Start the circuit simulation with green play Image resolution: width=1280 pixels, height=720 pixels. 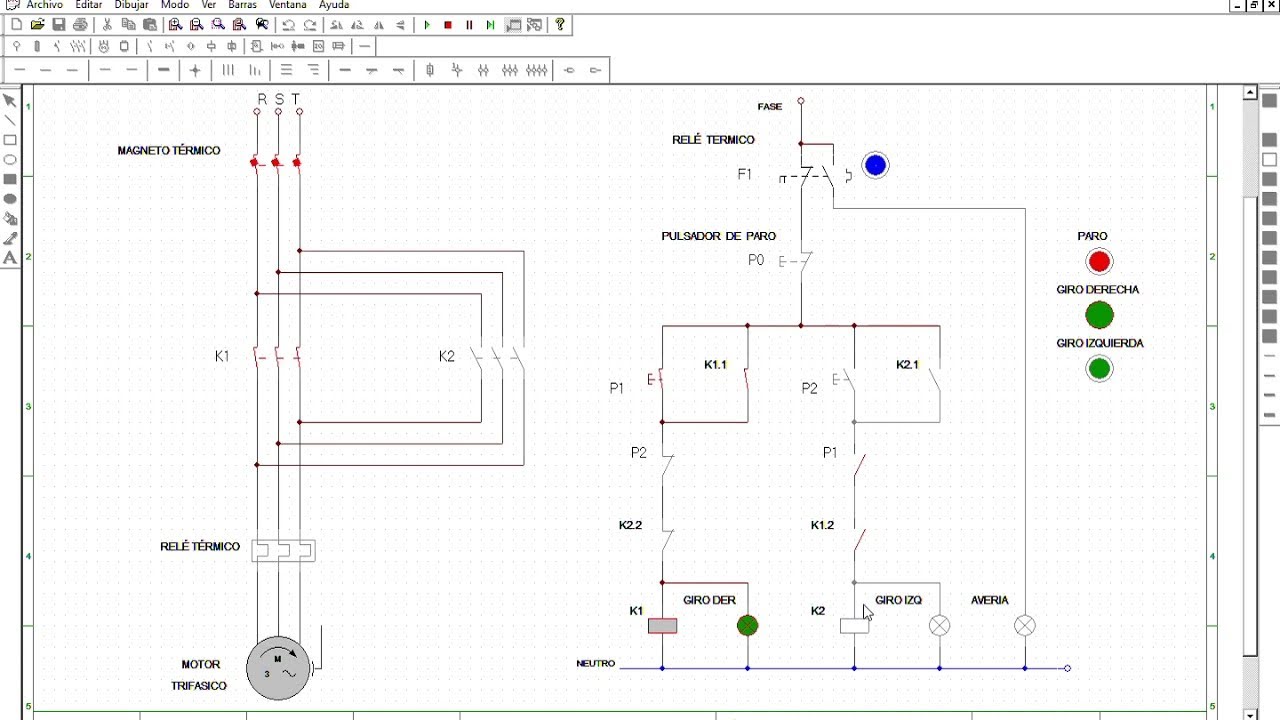pos(427,25)
